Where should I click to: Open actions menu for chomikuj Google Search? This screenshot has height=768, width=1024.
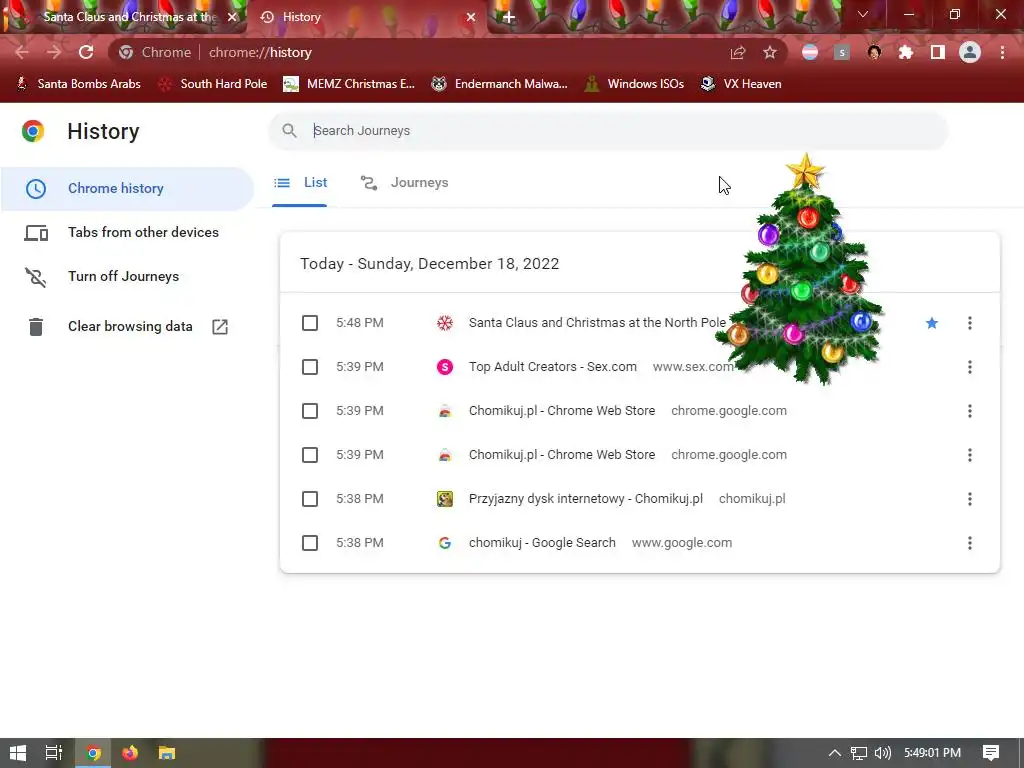[x=970, y=543]
